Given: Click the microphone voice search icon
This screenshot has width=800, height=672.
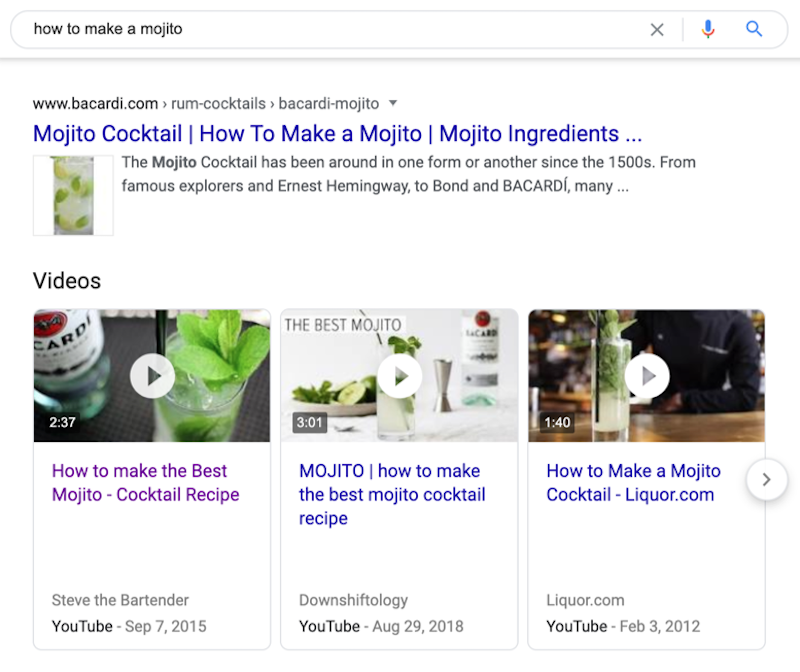Looking at the screenshot, I should tap(708, 29).
